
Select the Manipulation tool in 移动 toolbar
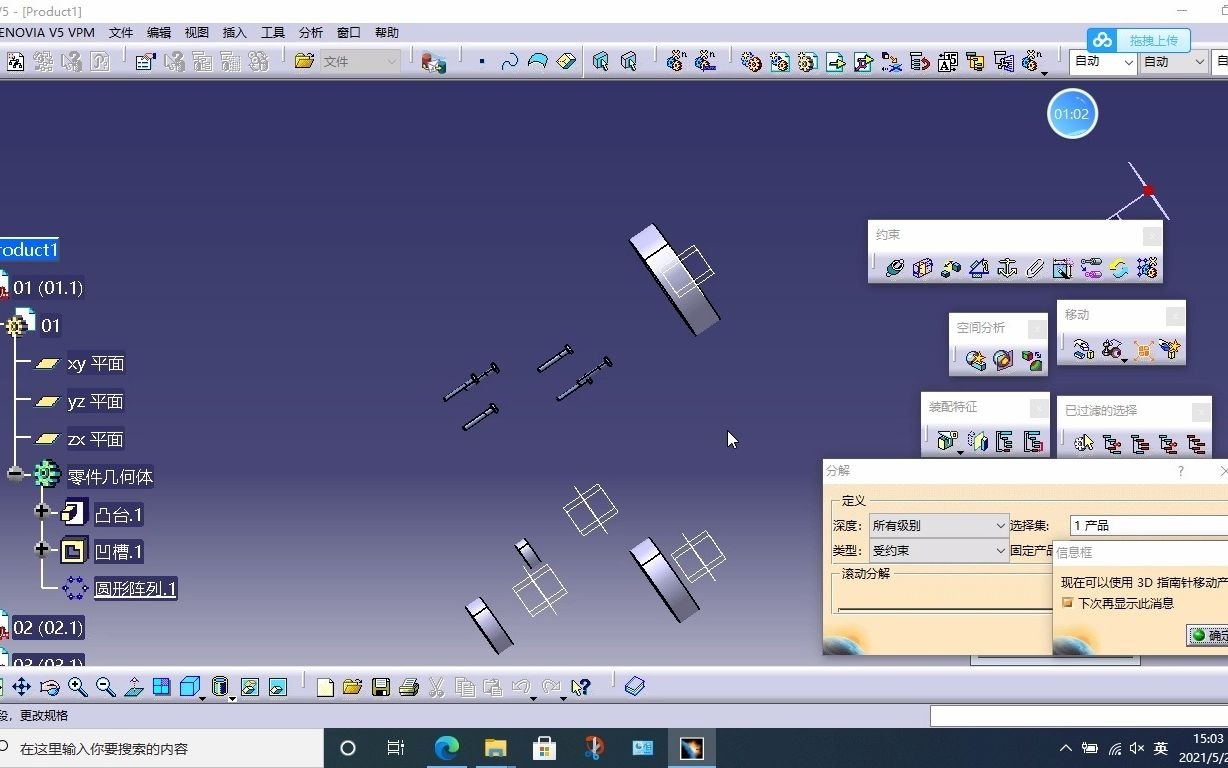tap(1084, 349)
